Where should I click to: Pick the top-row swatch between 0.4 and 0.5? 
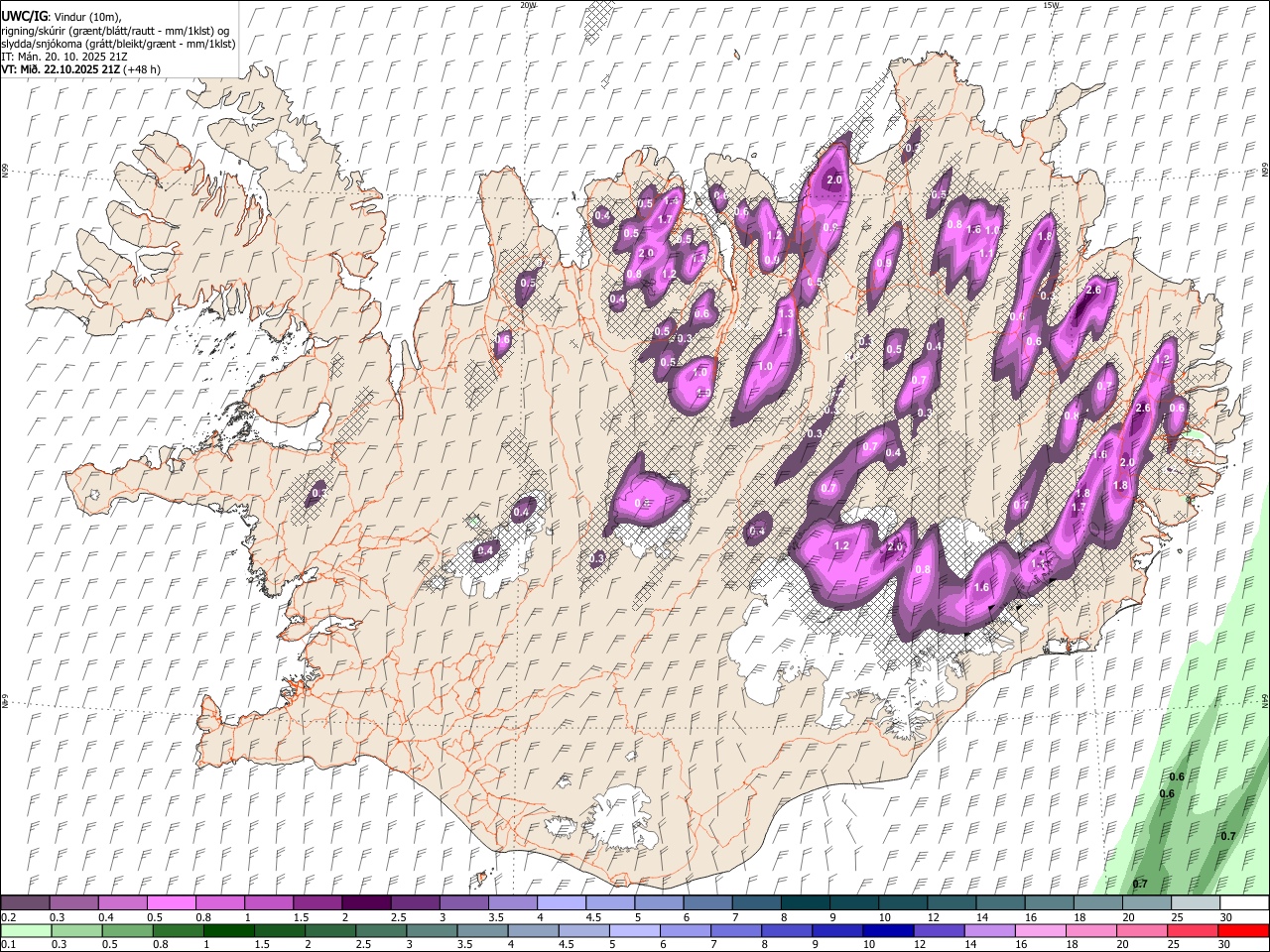pyautogui.click(x=122, y=902)
